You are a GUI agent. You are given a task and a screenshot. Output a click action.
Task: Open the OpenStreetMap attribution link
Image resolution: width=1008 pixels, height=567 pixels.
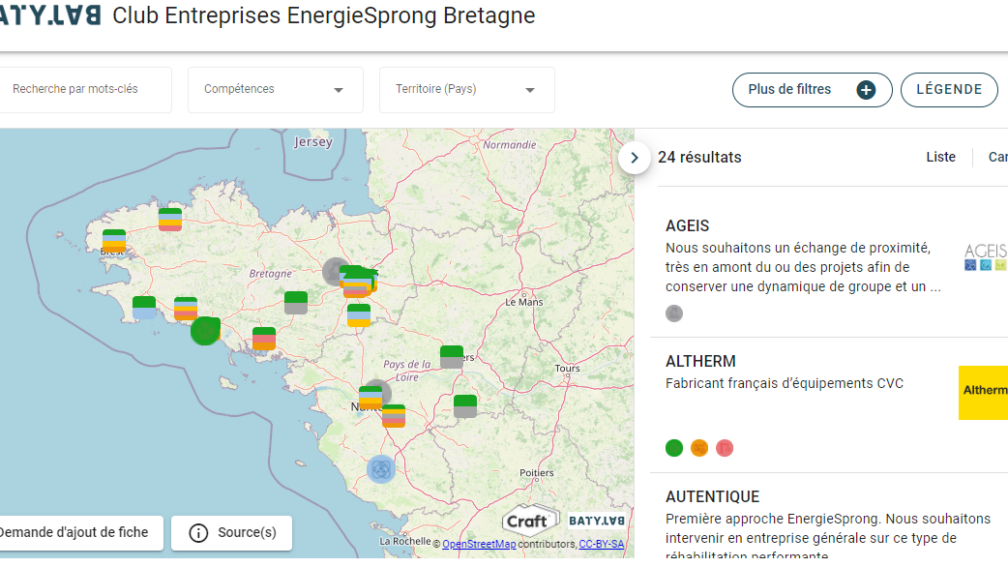click(479, 544)
